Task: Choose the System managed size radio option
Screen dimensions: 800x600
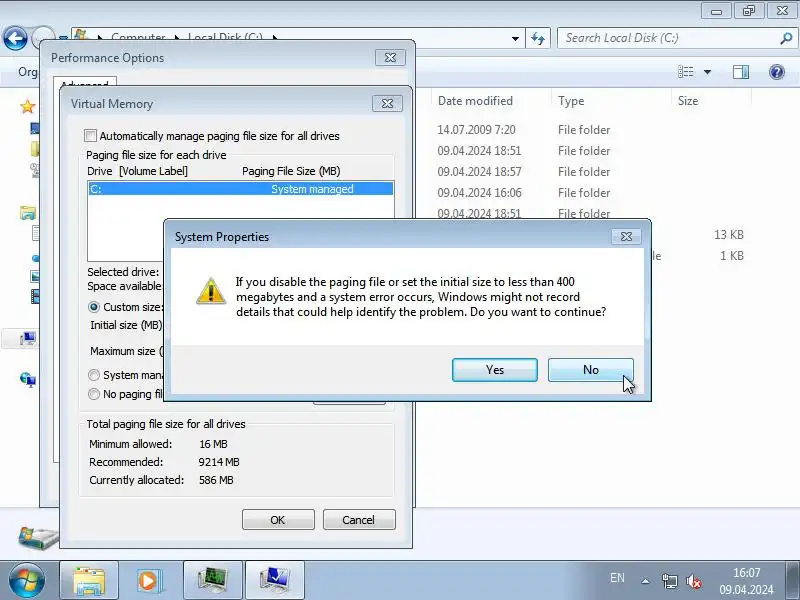Action: coord(94,376)
